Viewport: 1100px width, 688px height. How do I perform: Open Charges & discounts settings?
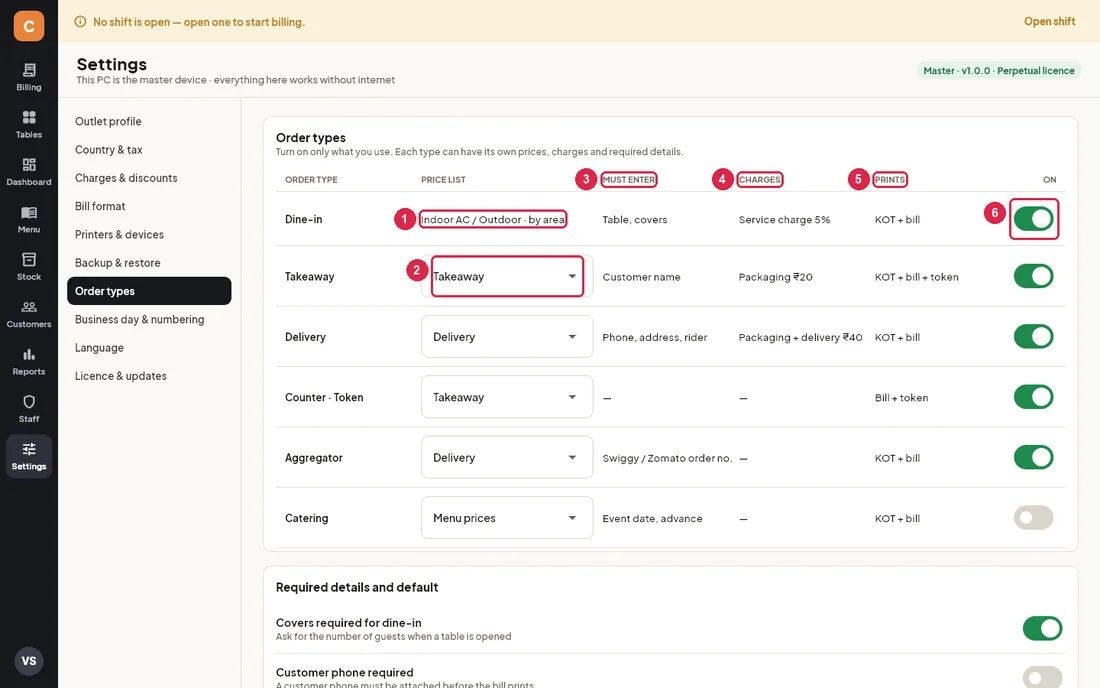point(149,178)
